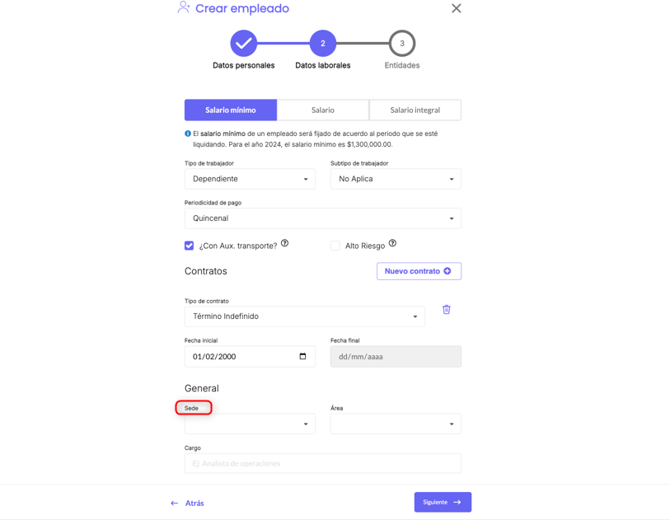The width and height of the screenshot is (670, 520).
Task: Click the step 2 Datos laborales circle
Action: (x=322, y=44)
